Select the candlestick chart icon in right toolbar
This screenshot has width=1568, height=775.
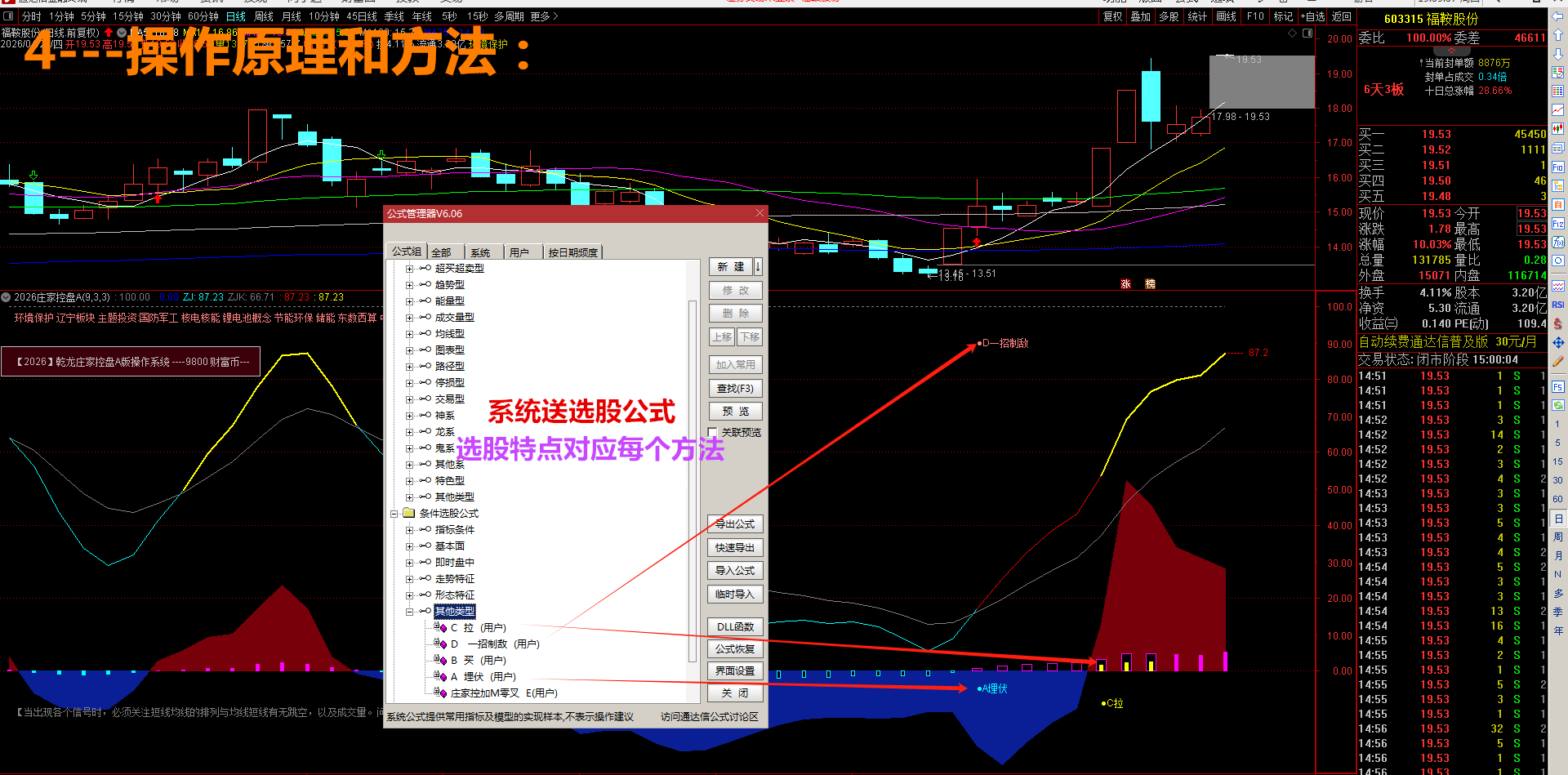[1558, 129]
